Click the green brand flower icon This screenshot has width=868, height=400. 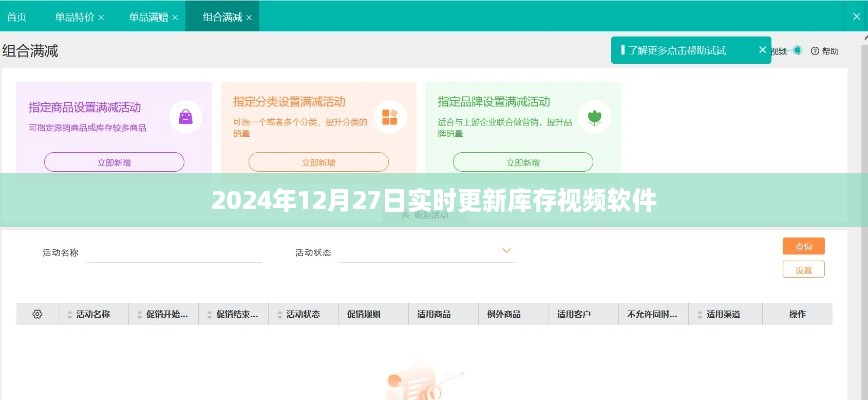[x=595, y=117]
